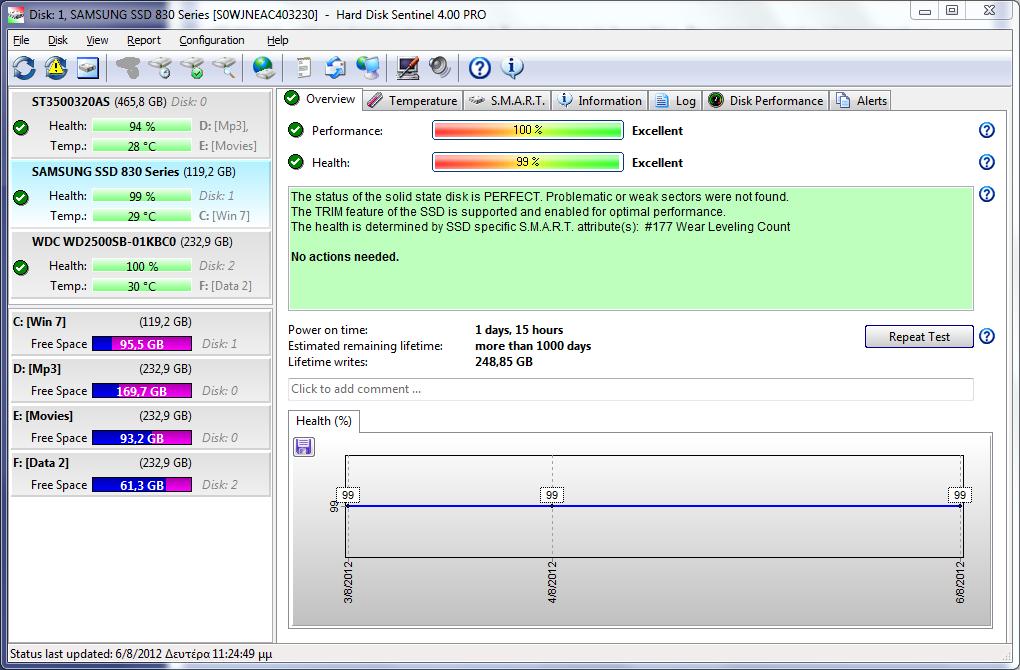The width and height of the screenshot is (1020, 670).
Task: Click the 'No actions needed.' status text
Action: pos(345,257)
